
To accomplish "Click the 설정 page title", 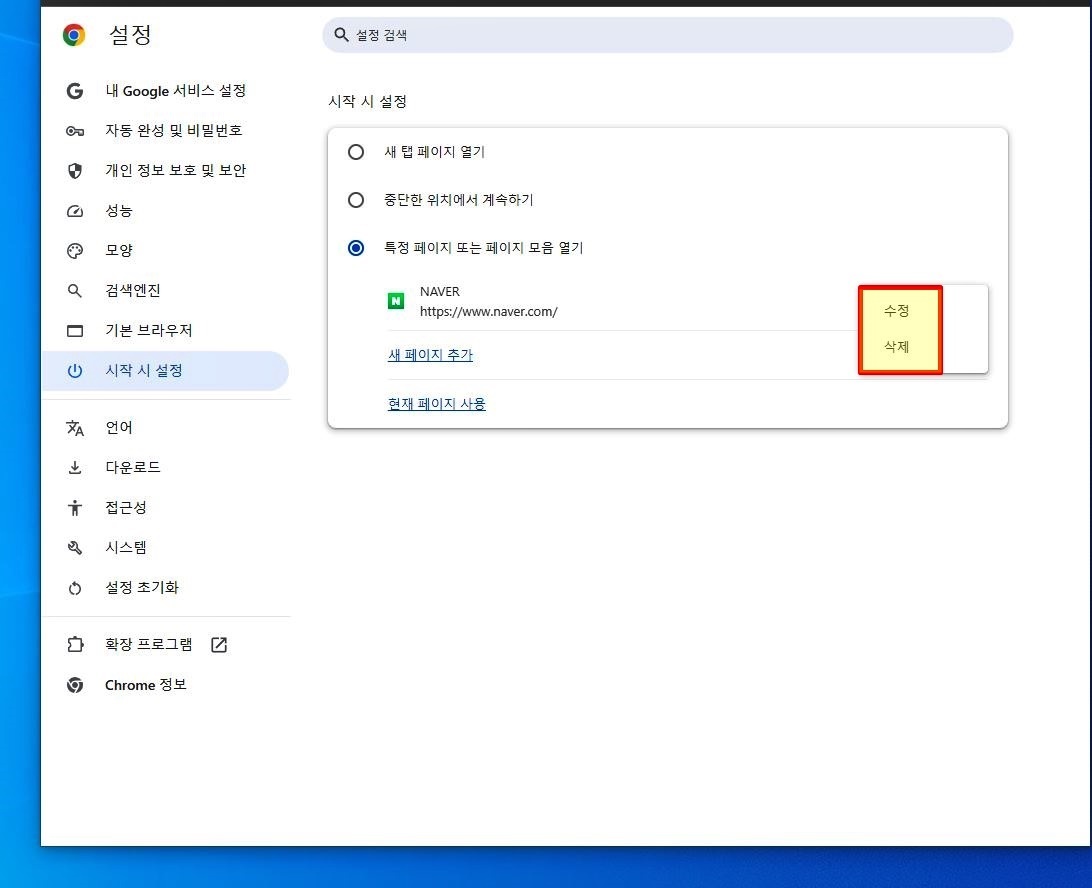I will [x=130, y=35].
